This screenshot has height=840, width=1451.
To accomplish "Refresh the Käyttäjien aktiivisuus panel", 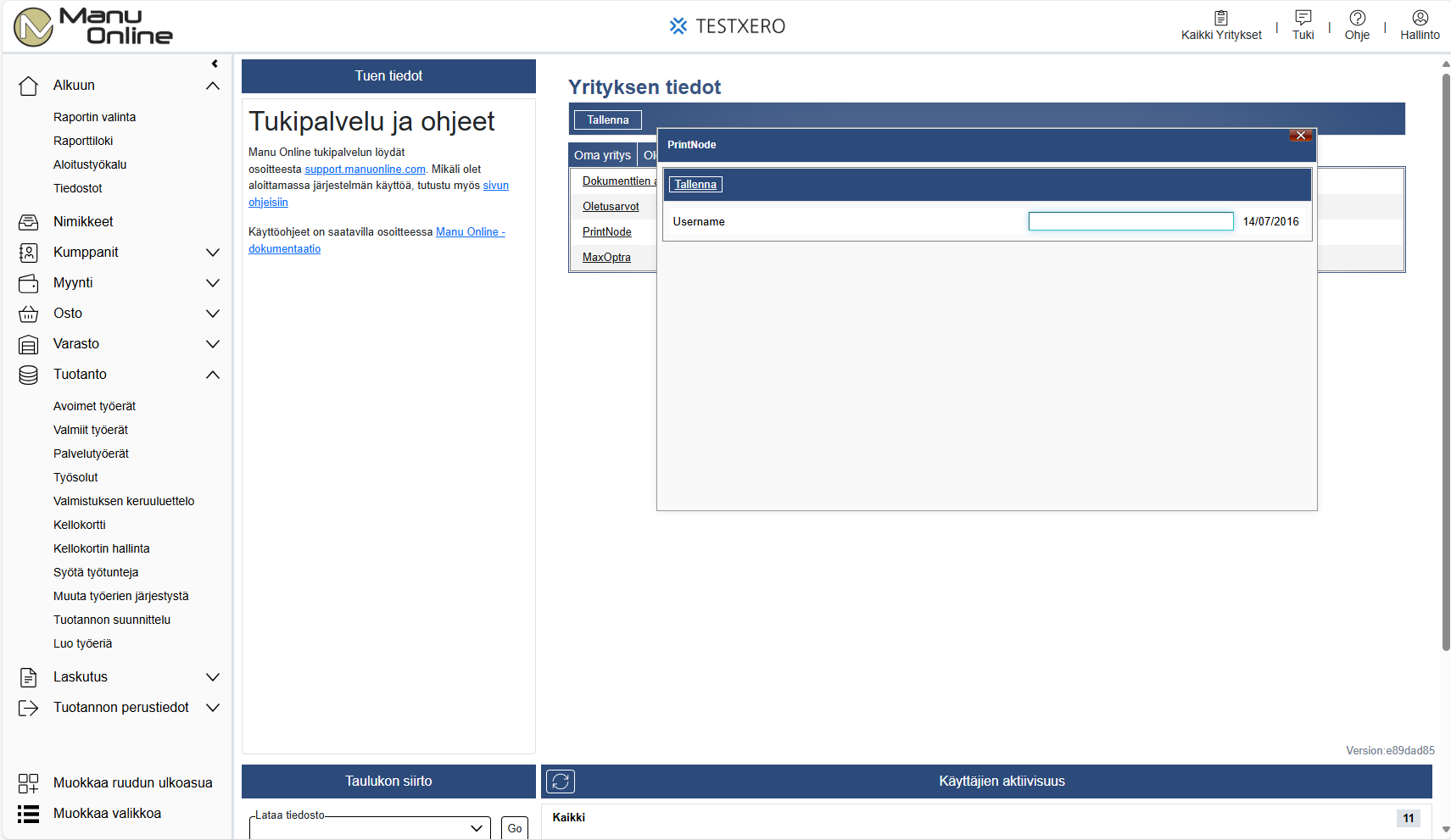I will pyautogui.click(x=561, y=782).
